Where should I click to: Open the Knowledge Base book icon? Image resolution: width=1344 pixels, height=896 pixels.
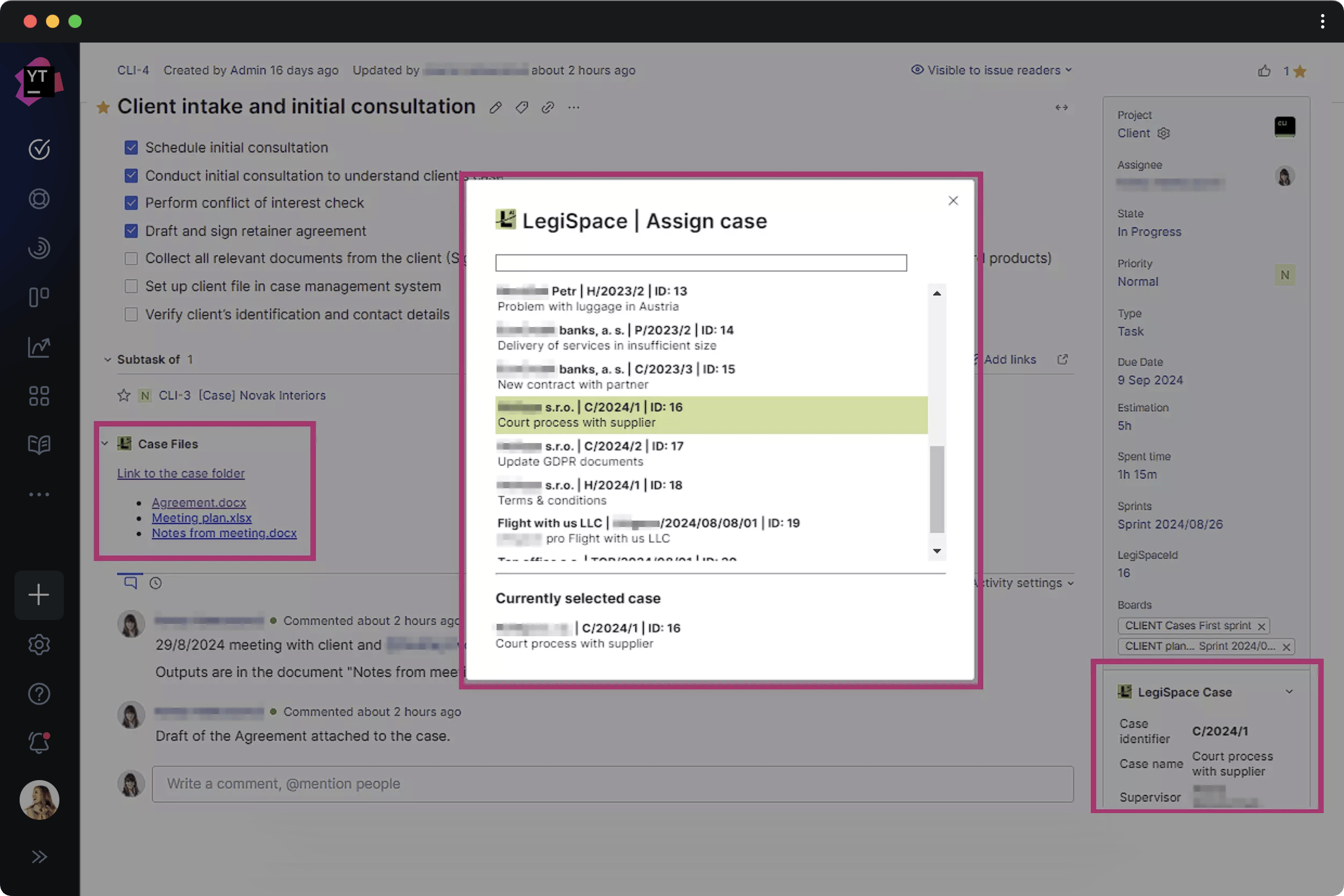pos(39,445)
